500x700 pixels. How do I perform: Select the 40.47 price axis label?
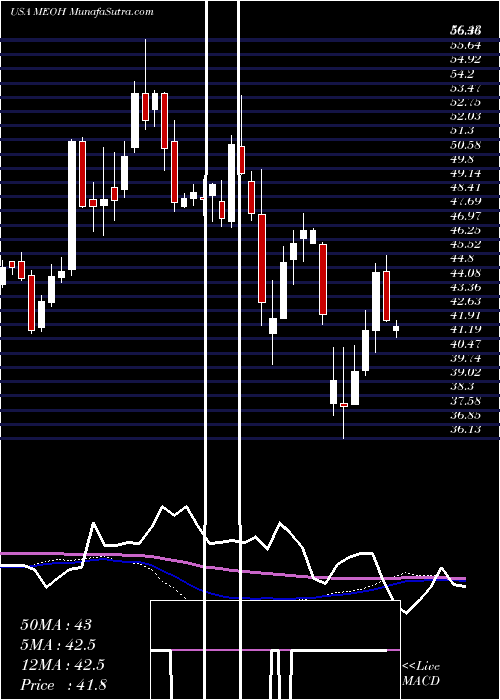pos(466,344)
